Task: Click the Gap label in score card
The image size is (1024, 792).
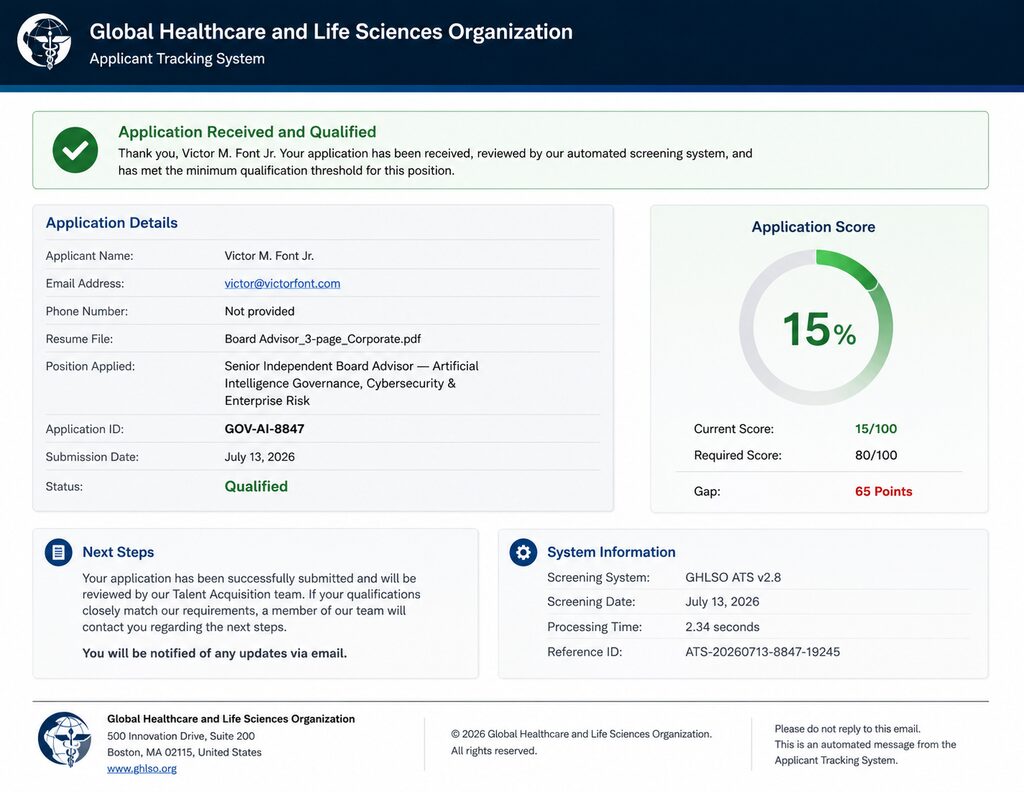Action: click(707, 492)
